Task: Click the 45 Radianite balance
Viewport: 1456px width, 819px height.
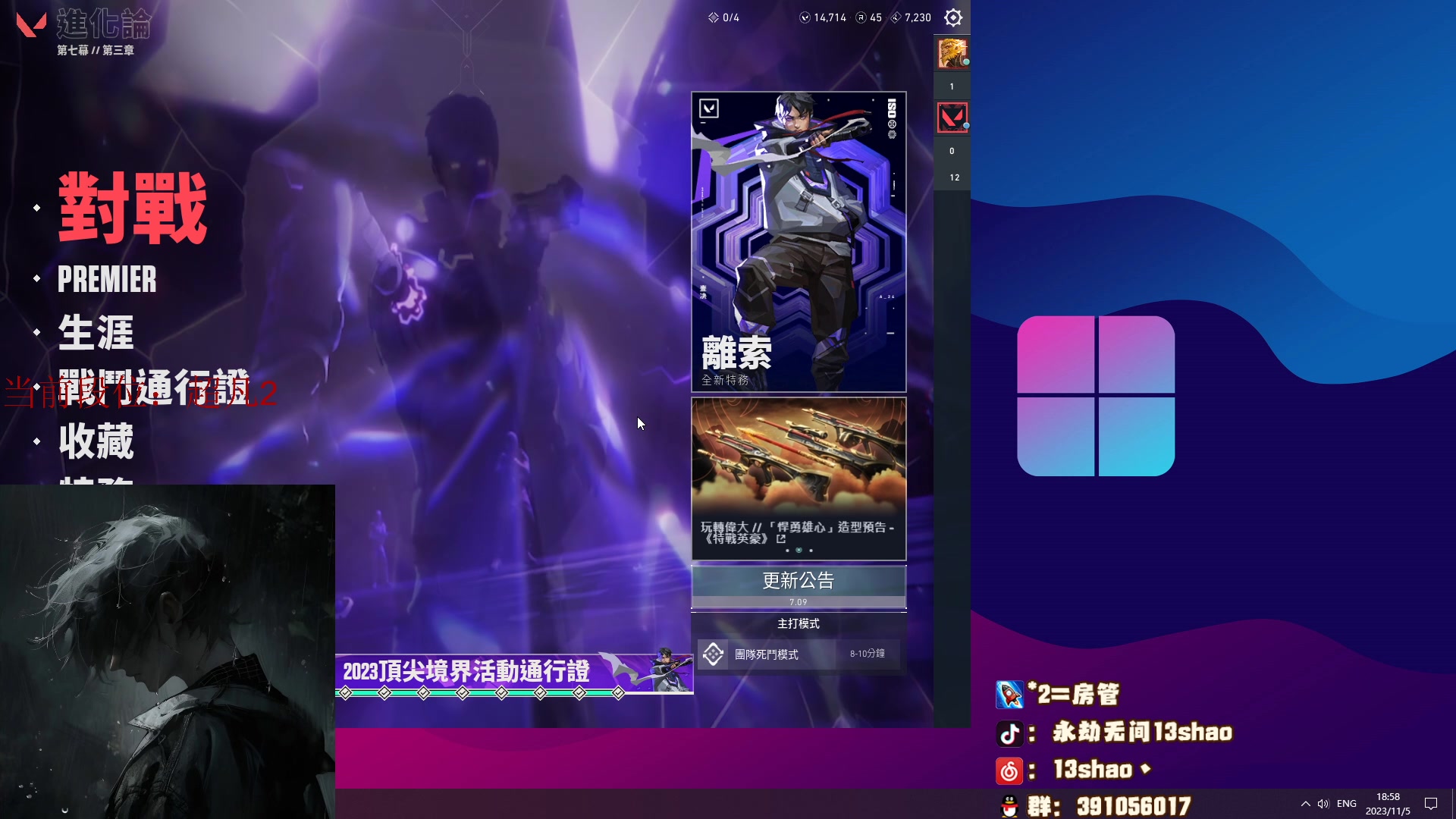Action: pos(876,17)
